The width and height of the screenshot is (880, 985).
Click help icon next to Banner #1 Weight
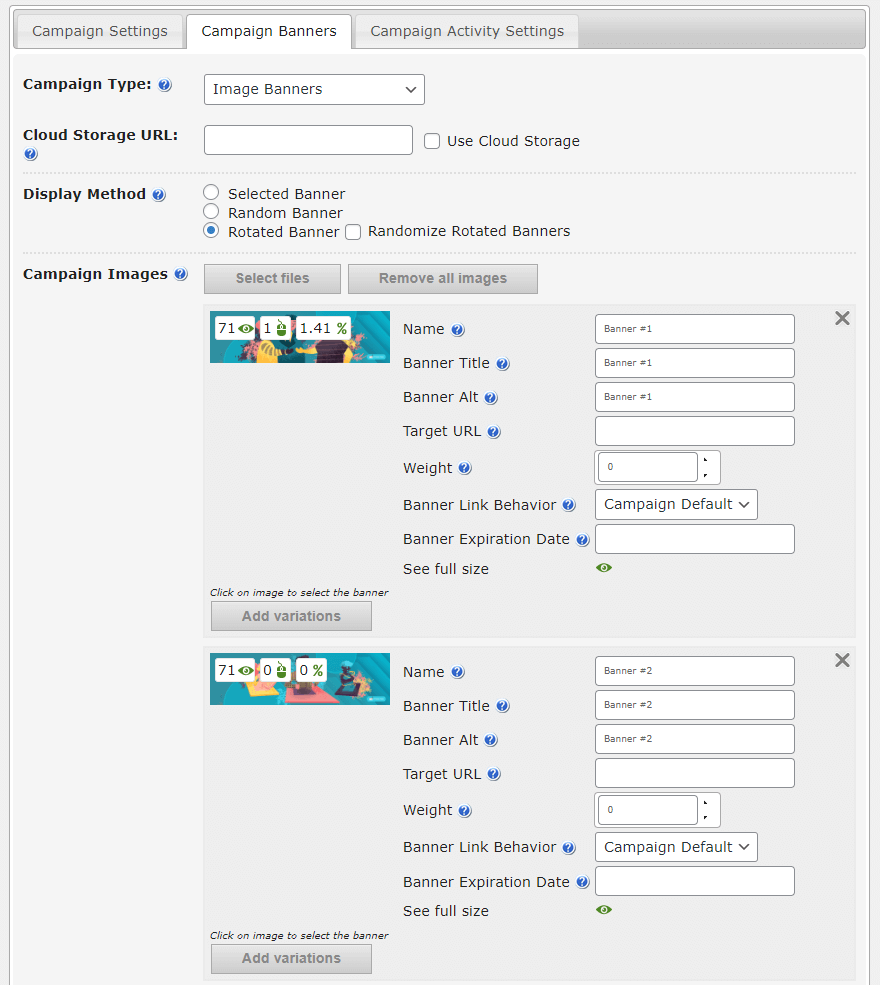[465, 468]
